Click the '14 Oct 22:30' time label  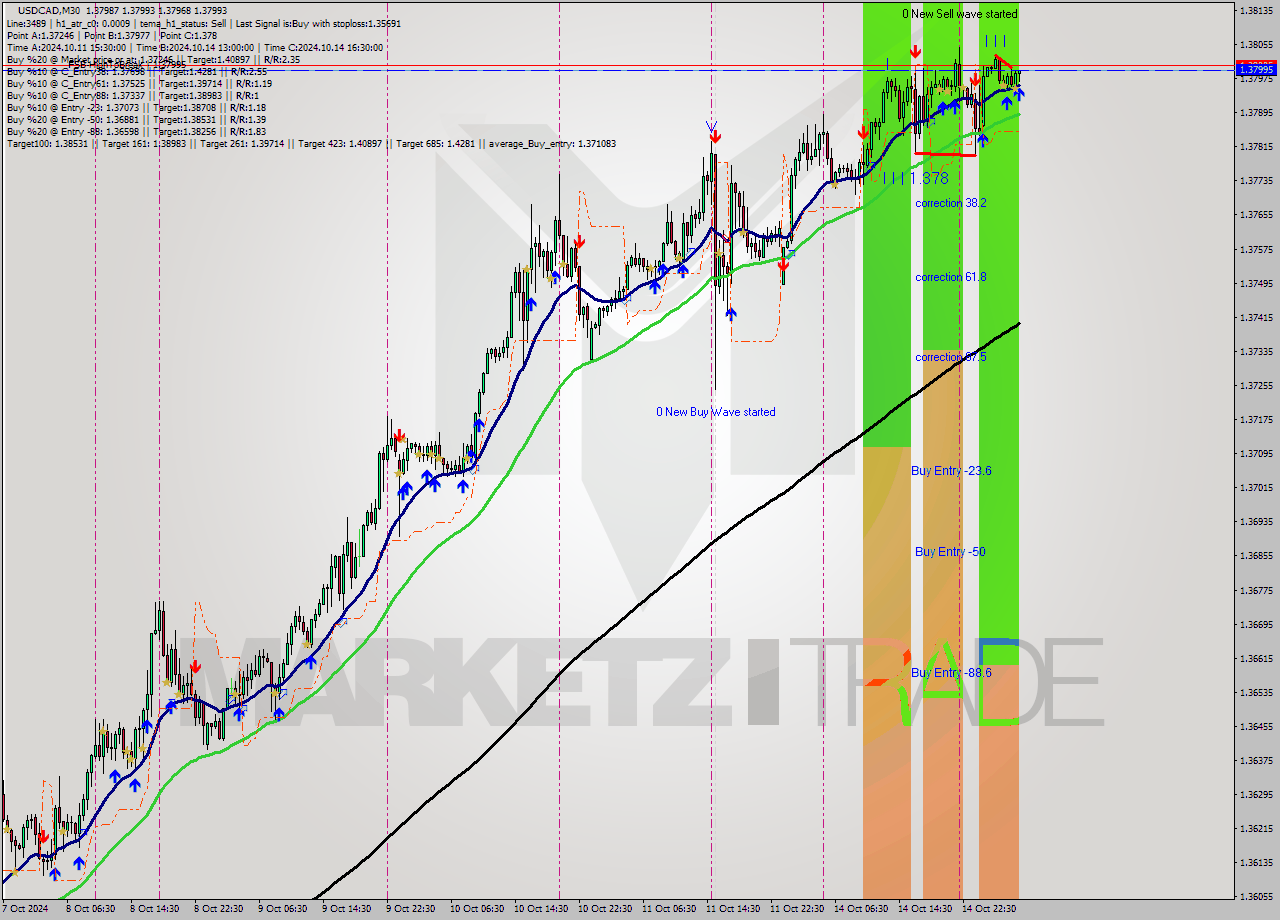[x=989, y=909]
